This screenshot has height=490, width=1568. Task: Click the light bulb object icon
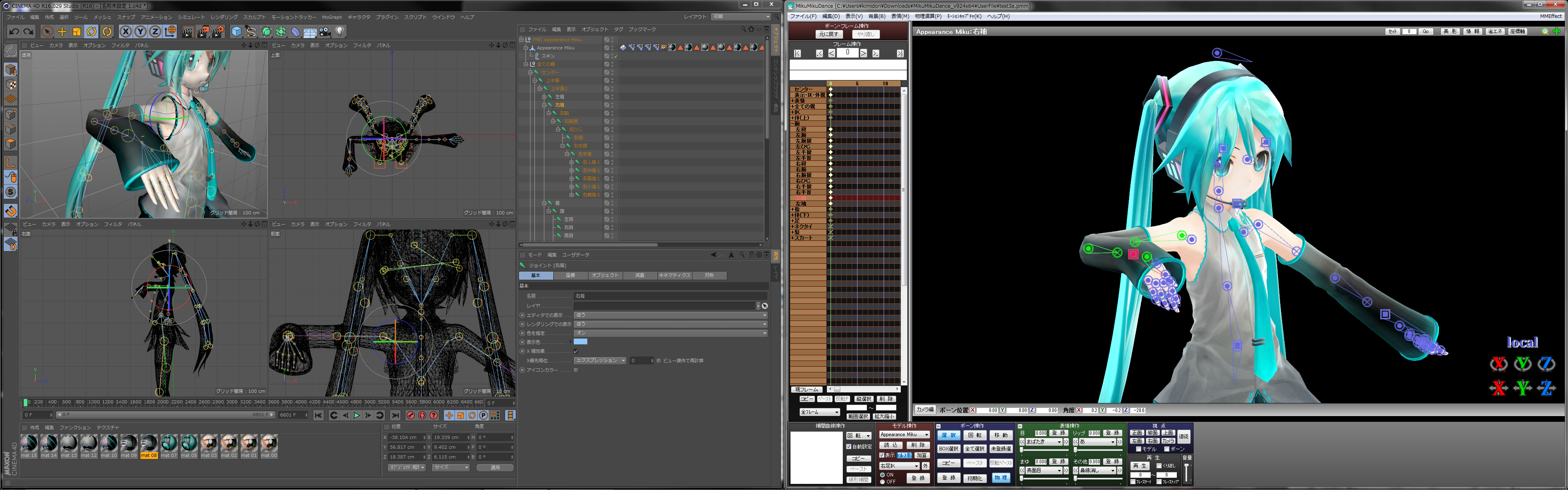340,32
